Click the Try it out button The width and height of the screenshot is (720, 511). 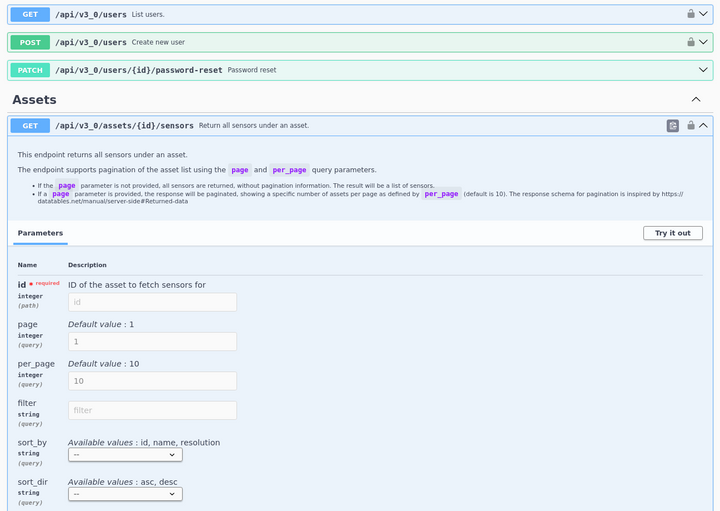pos(672,233)
